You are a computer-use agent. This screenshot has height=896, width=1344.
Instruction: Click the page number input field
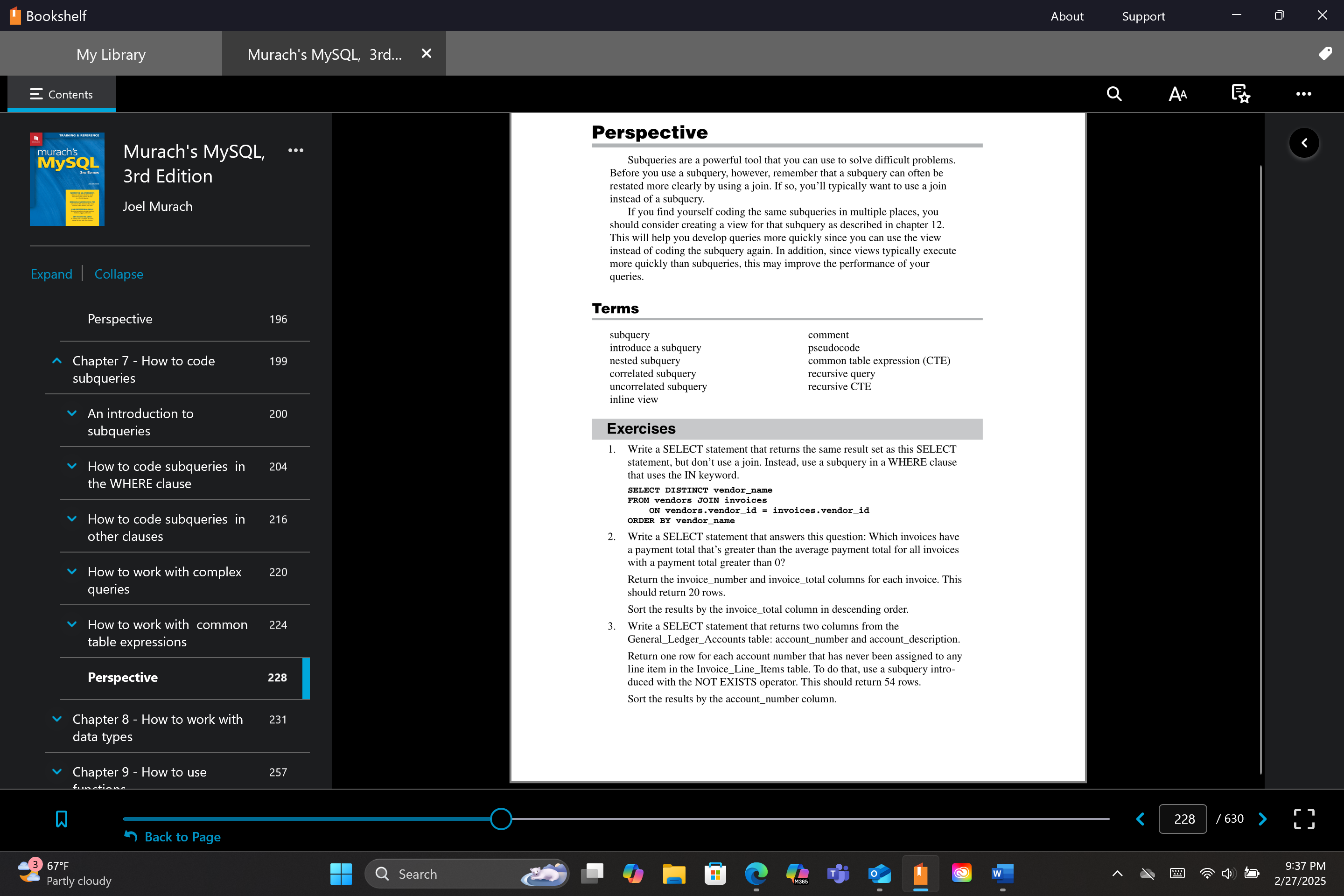[1182, 819]
